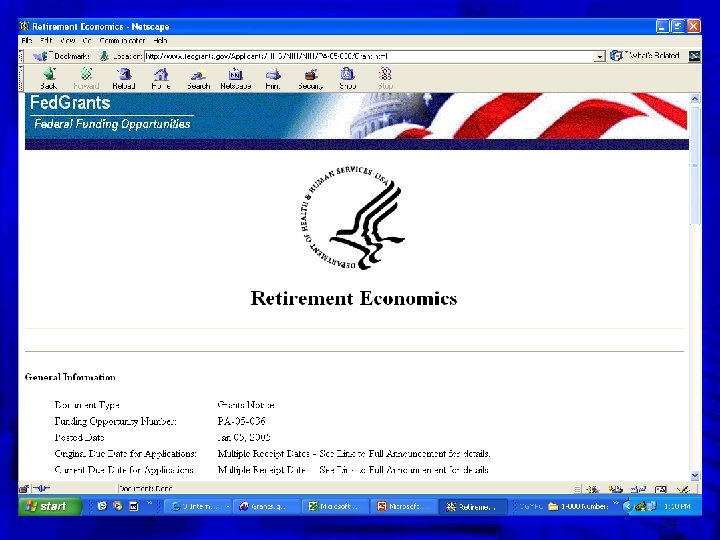Viewport: 720px width, 540px height.
Task: Switch to the Microsoft PowerPoint taskbar window
Action: pos(404,506)
